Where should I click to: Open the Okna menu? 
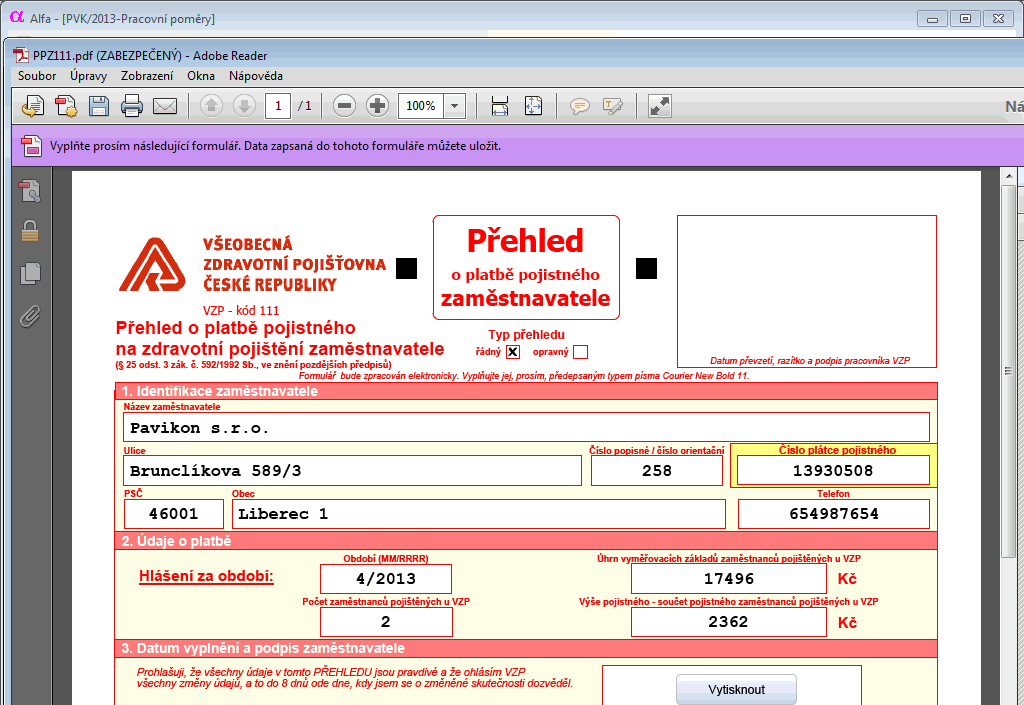pyautogui.click(x=201, y=76)
